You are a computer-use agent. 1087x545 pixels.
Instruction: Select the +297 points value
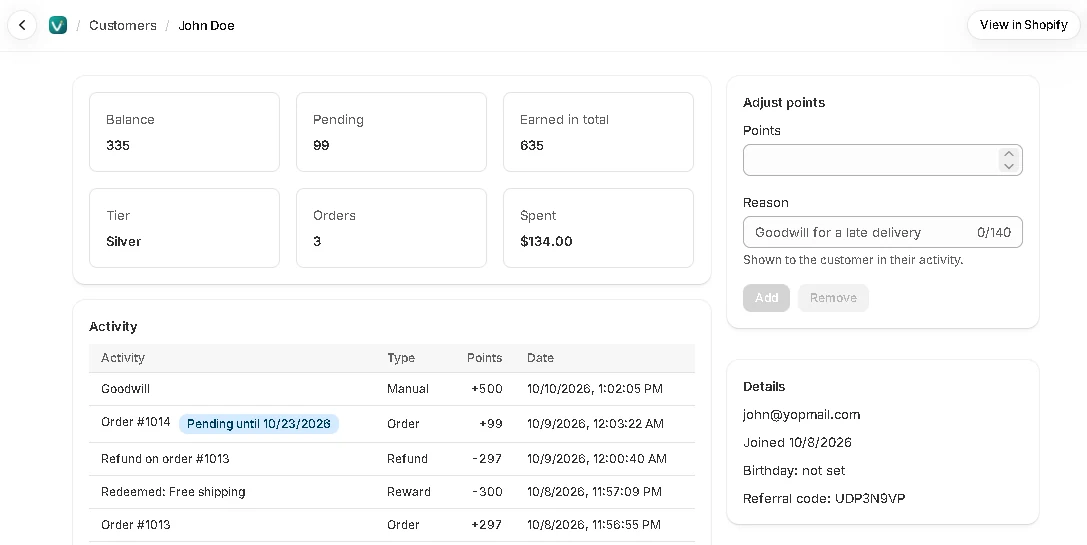[x=487, y=525]
